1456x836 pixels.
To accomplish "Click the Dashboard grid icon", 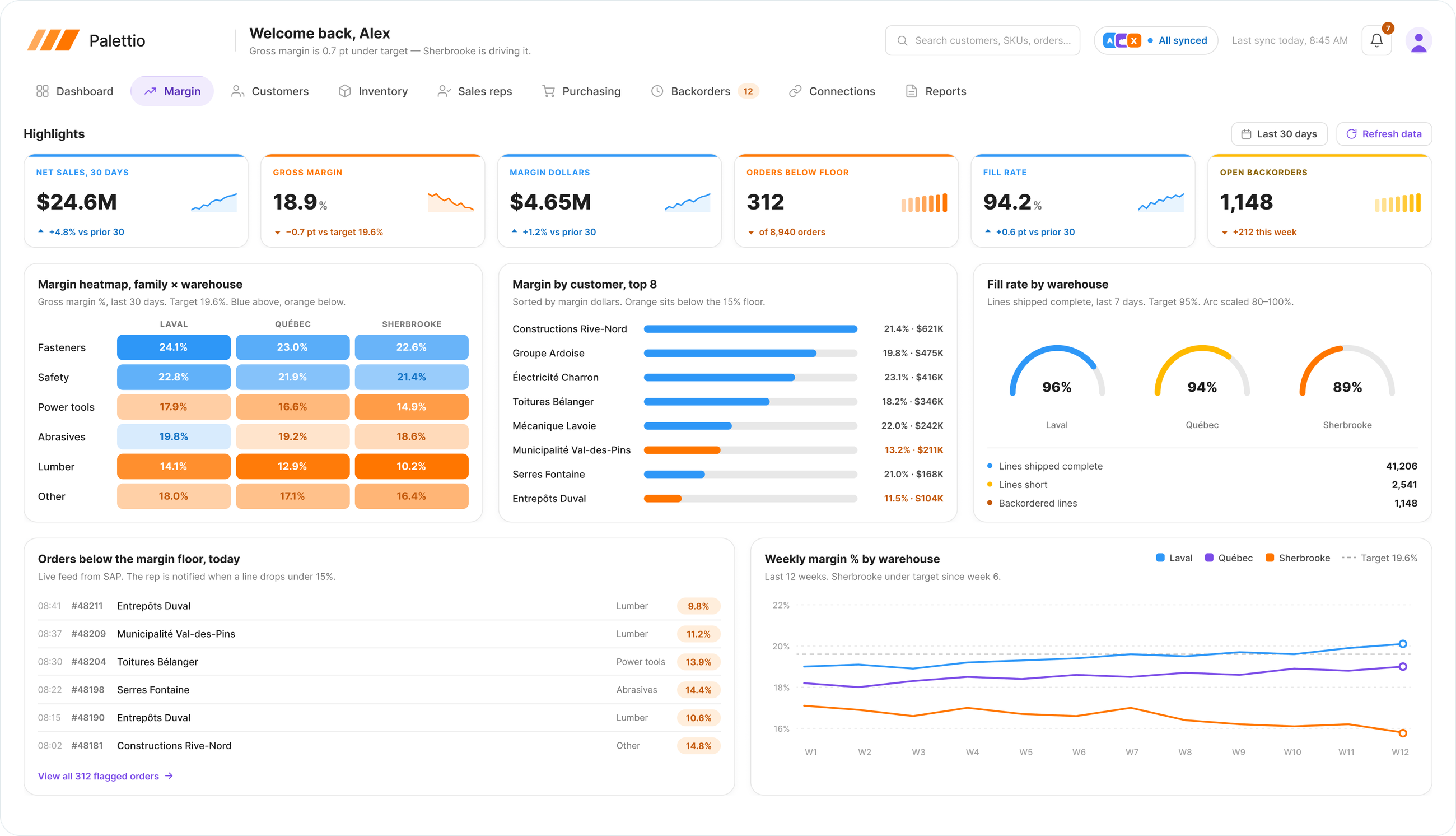I will 43,91.
